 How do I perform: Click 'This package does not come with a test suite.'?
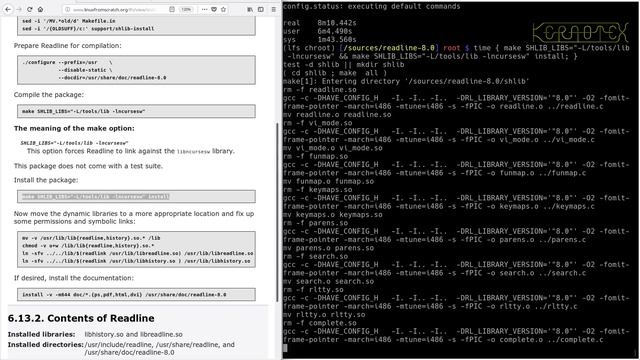point(88,166)
